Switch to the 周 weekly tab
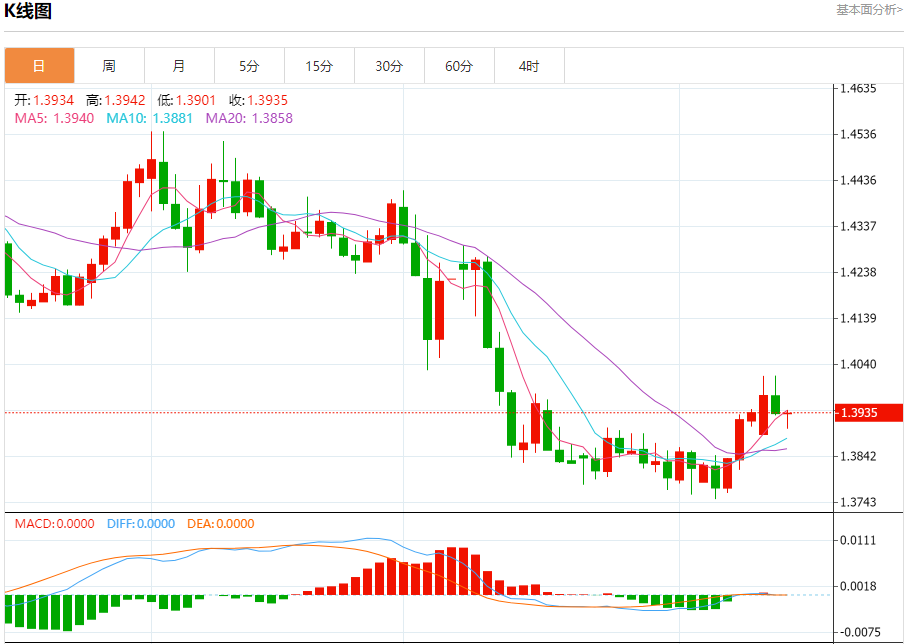 click(x=109, y=66)
